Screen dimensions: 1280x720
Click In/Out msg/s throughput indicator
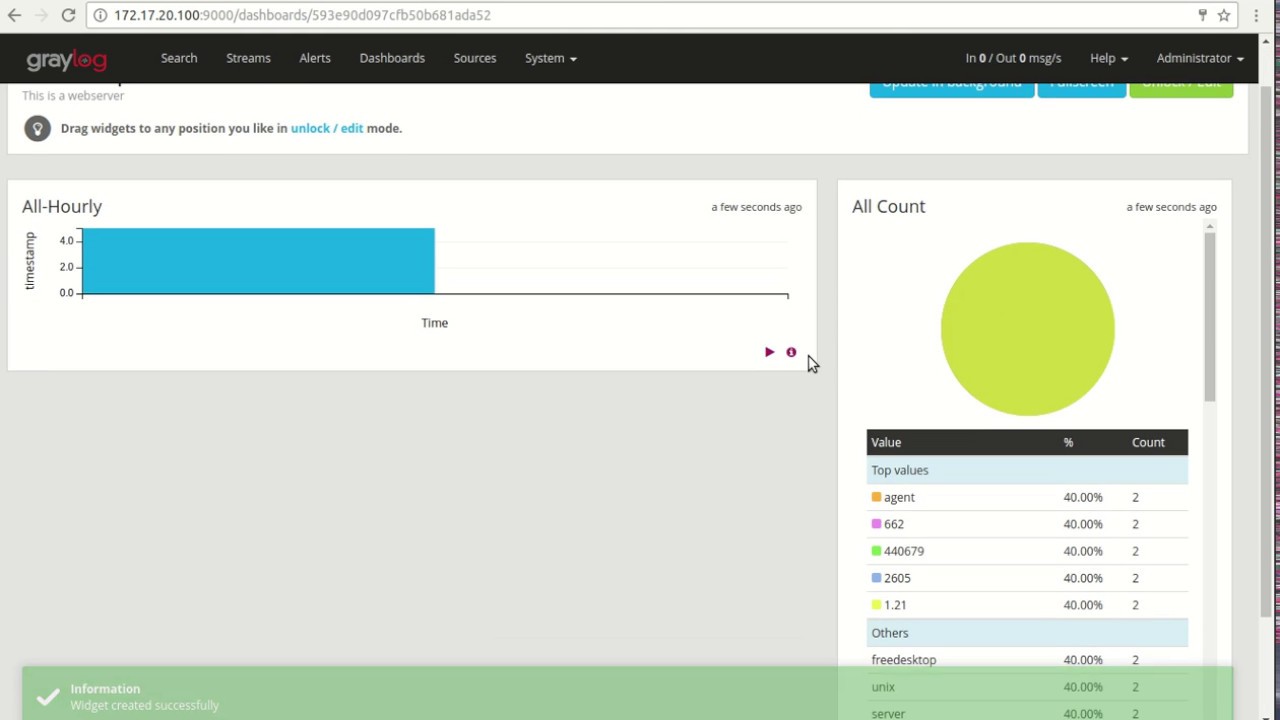[1013, 58]
